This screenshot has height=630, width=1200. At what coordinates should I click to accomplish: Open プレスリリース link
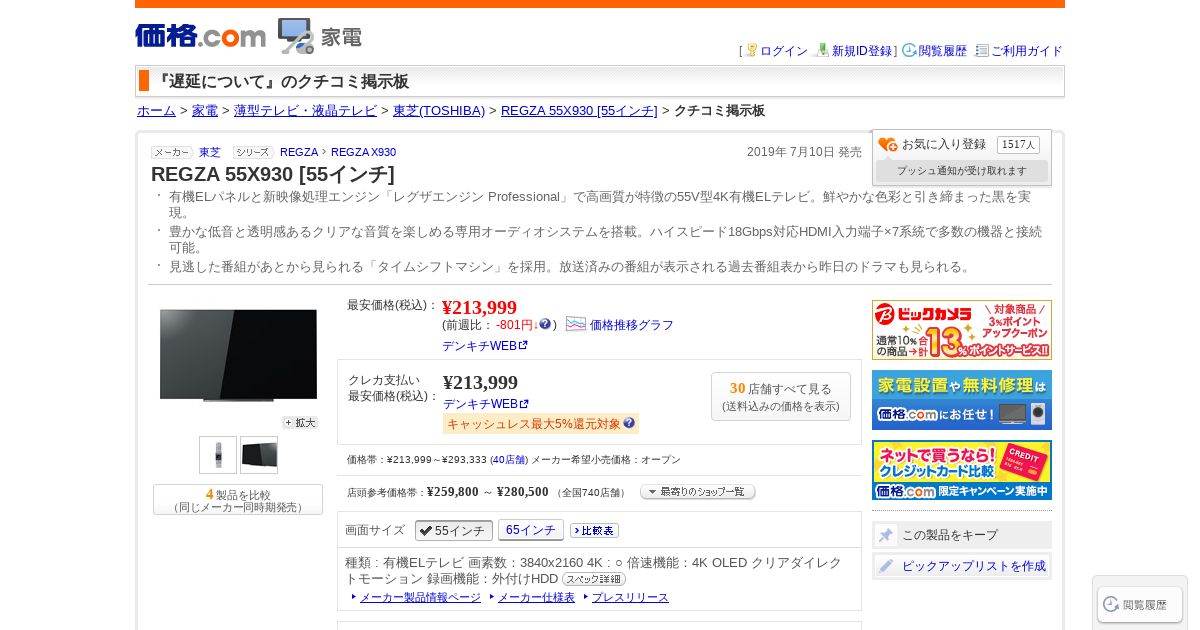point(630,598)
